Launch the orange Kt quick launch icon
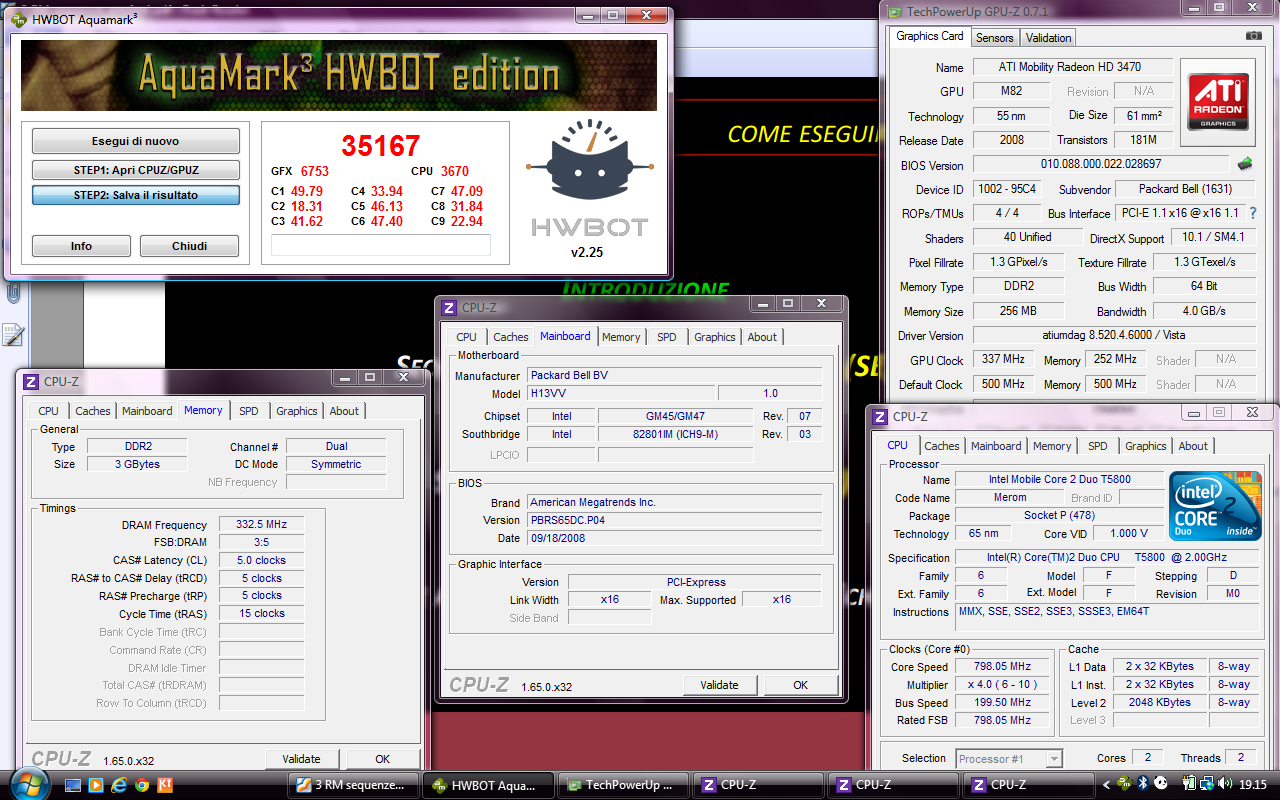The height and width of the screenshot is (800, 1280). [x=166, y=785]
